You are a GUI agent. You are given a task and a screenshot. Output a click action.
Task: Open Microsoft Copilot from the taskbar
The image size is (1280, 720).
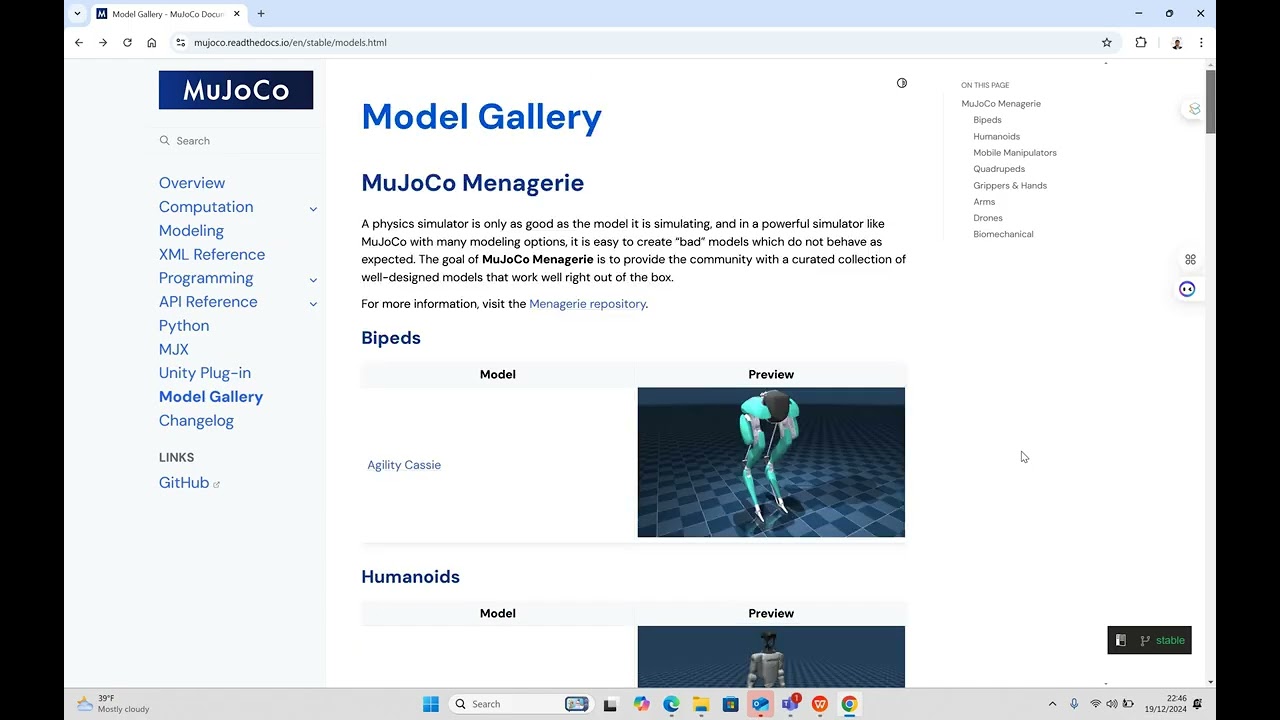point(641,704)
